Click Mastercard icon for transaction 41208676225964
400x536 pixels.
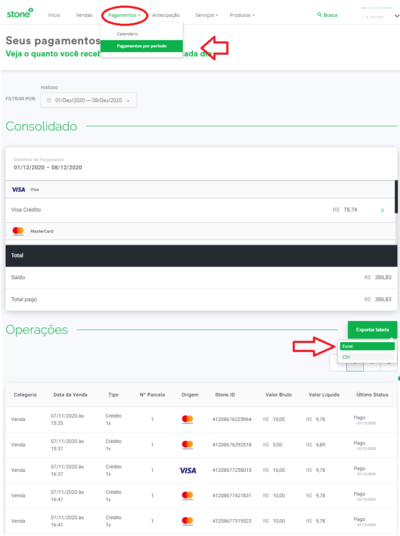click(187, 419)
